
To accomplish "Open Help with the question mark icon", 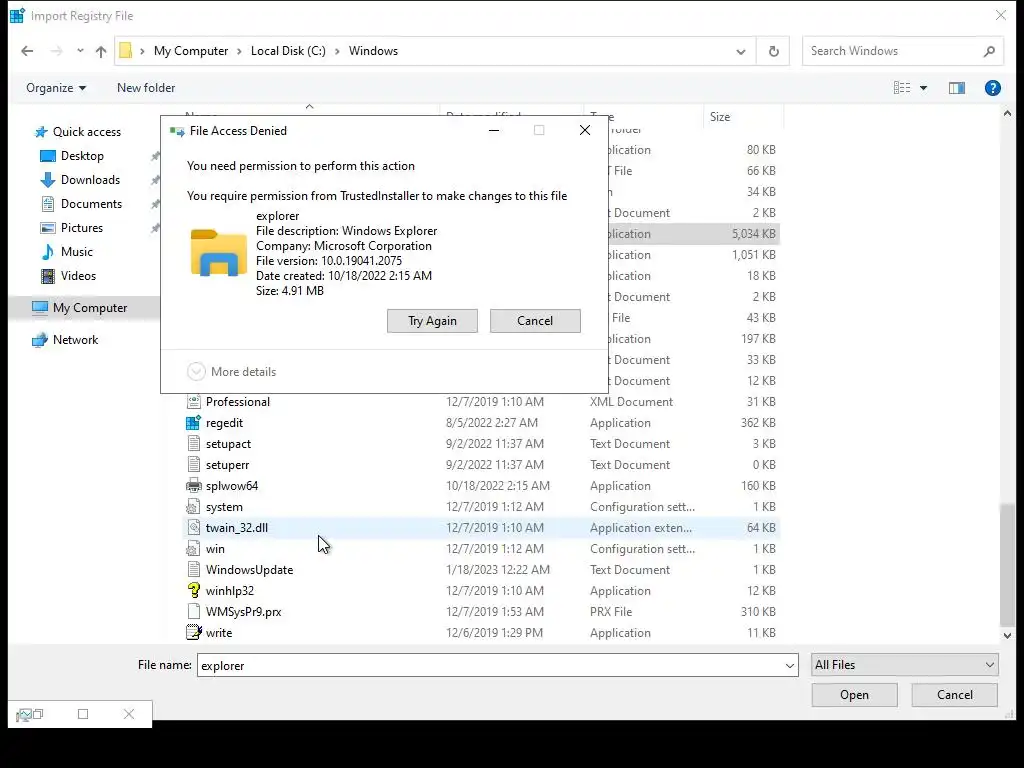I will [x=993, y=88].
